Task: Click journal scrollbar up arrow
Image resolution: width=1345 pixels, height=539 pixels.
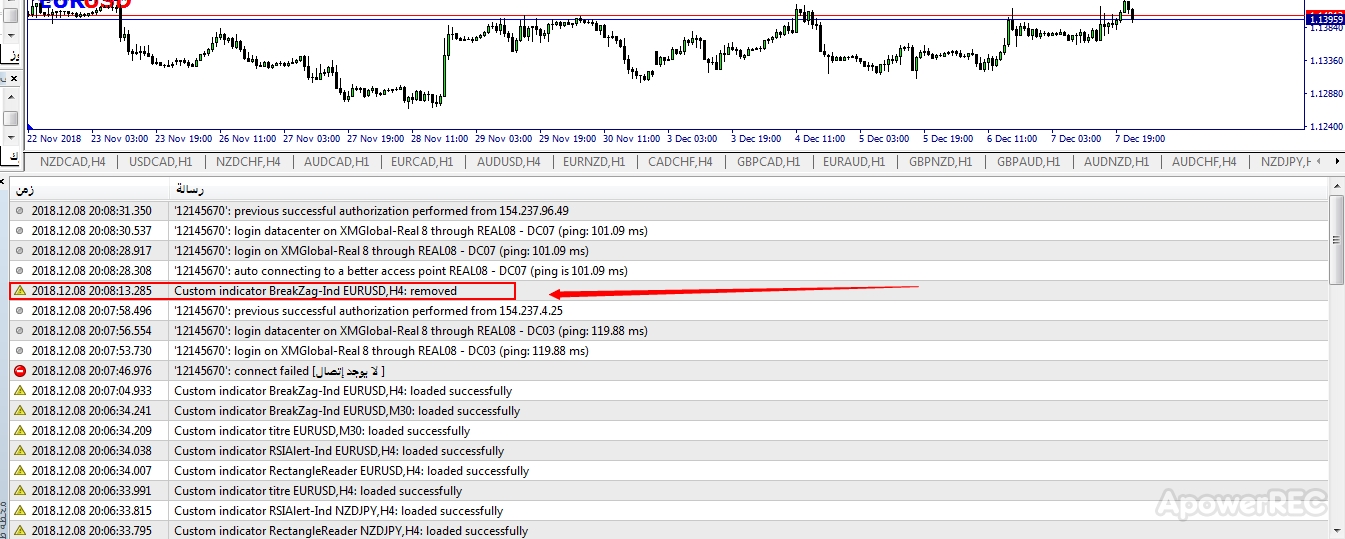Action: (x=1336, y=187)
